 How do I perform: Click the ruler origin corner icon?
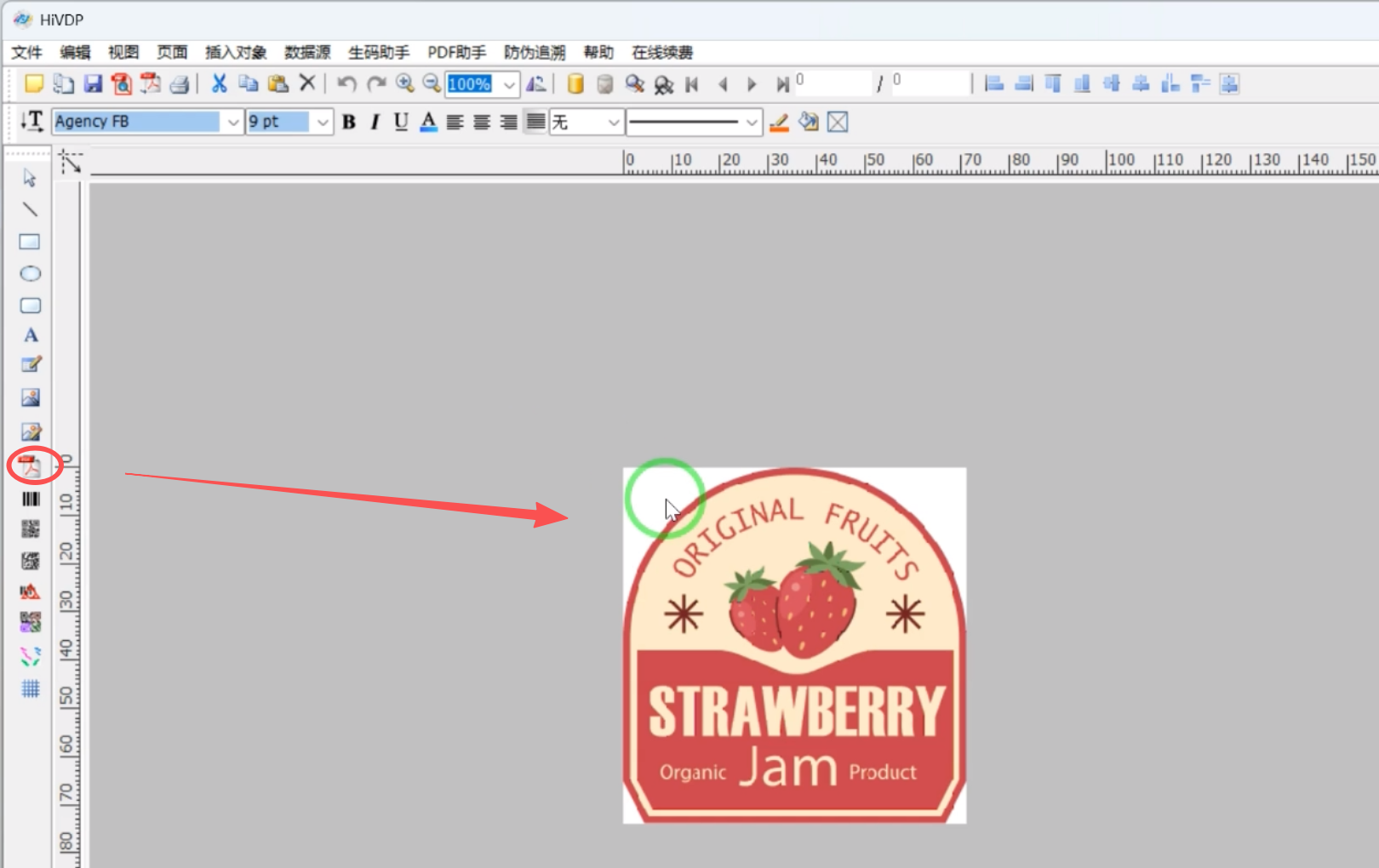71,162
